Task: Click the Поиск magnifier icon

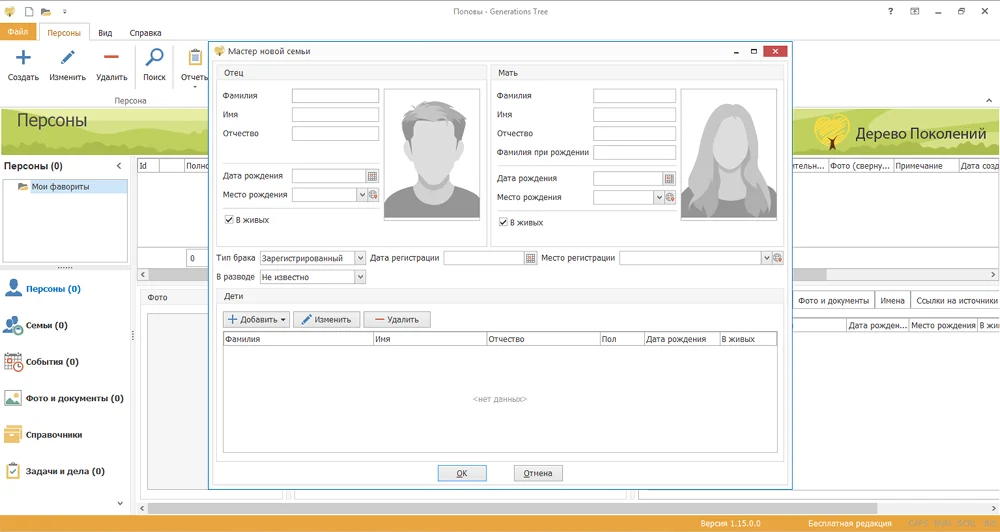Action: pos(154,57)
